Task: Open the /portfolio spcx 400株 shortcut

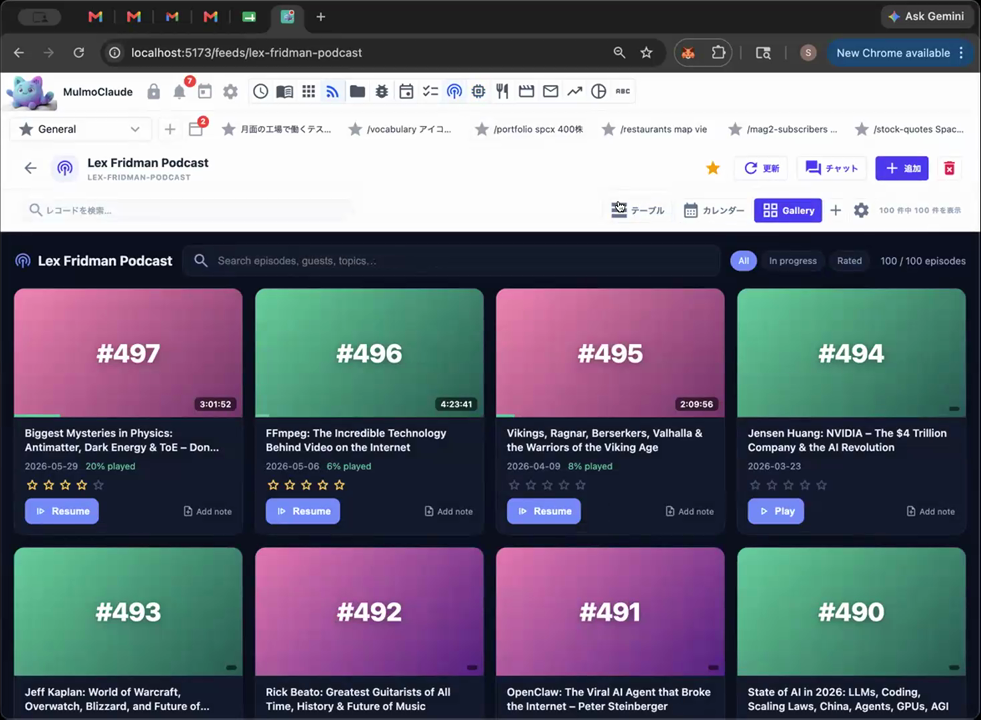Action: tap(529, 129)
